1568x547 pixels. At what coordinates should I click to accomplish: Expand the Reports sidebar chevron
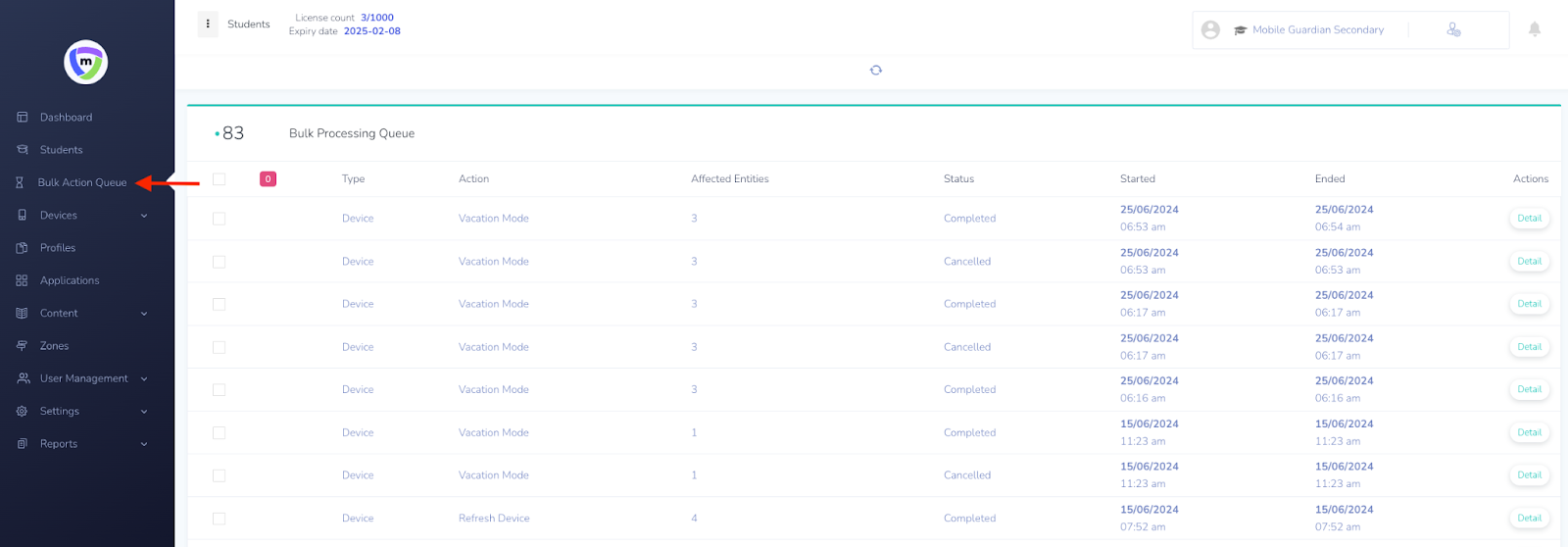tap(144, 444)
